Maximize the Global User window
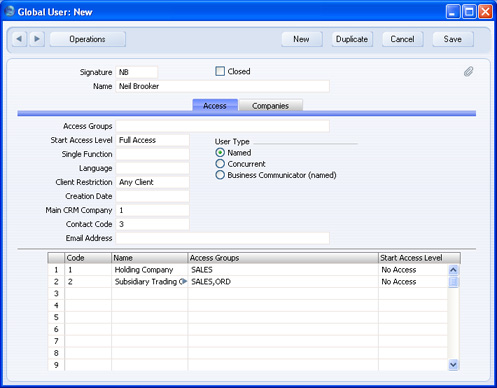Screen dimensions: 497x388 [469, 12]
